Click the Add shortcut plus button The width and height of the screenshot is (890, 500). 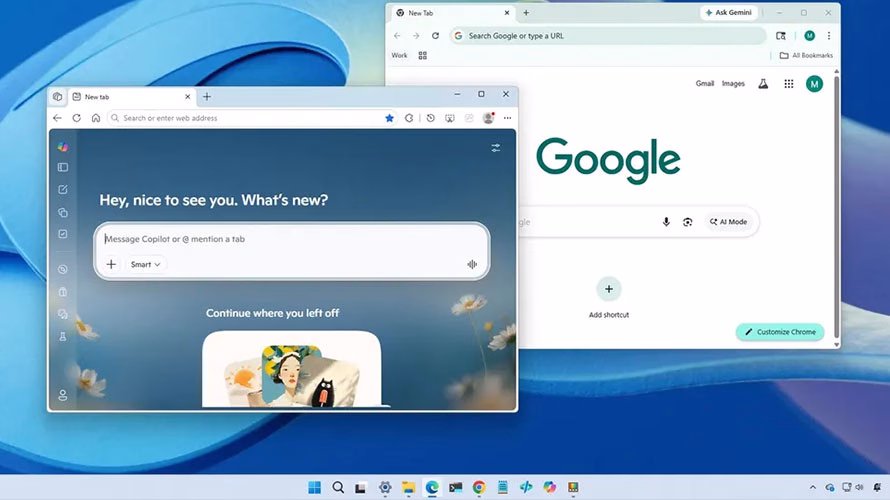pyautogui.click(x=608, y=289)
